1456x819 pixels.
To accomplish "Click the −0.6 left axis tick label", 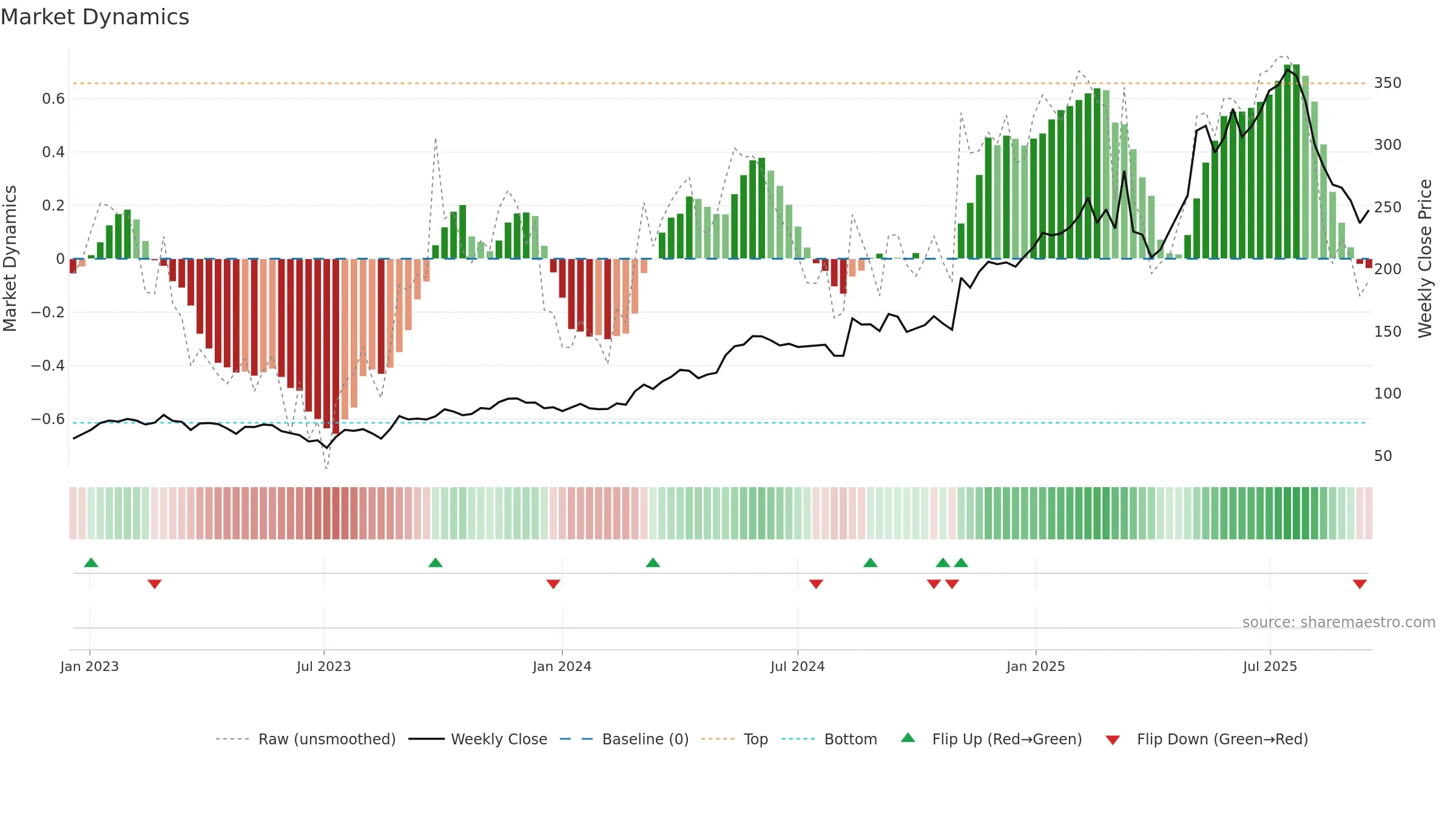I will pos(48,419).
